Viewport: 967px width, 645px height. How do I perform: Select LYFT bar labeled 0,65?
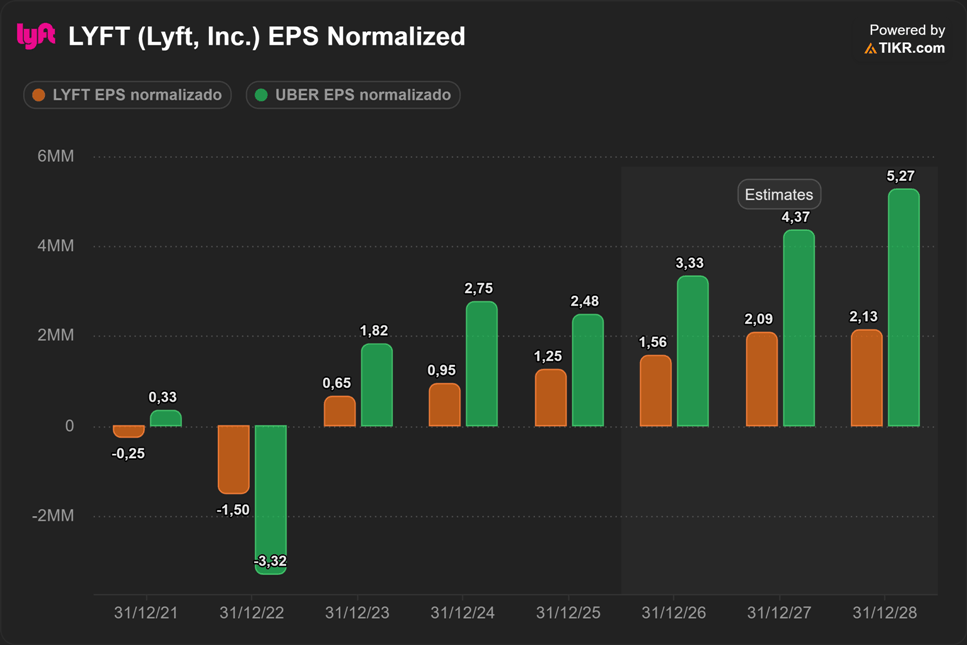pos(340,411)
